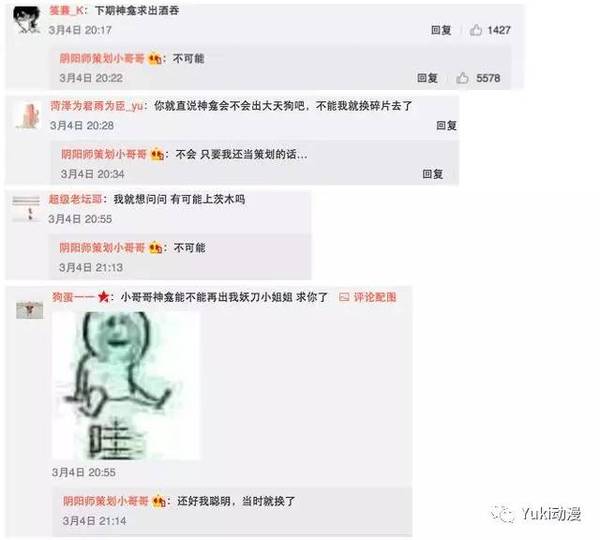Enlarge the green '哇' meme image
600x540 pixels.
point(126,385)
